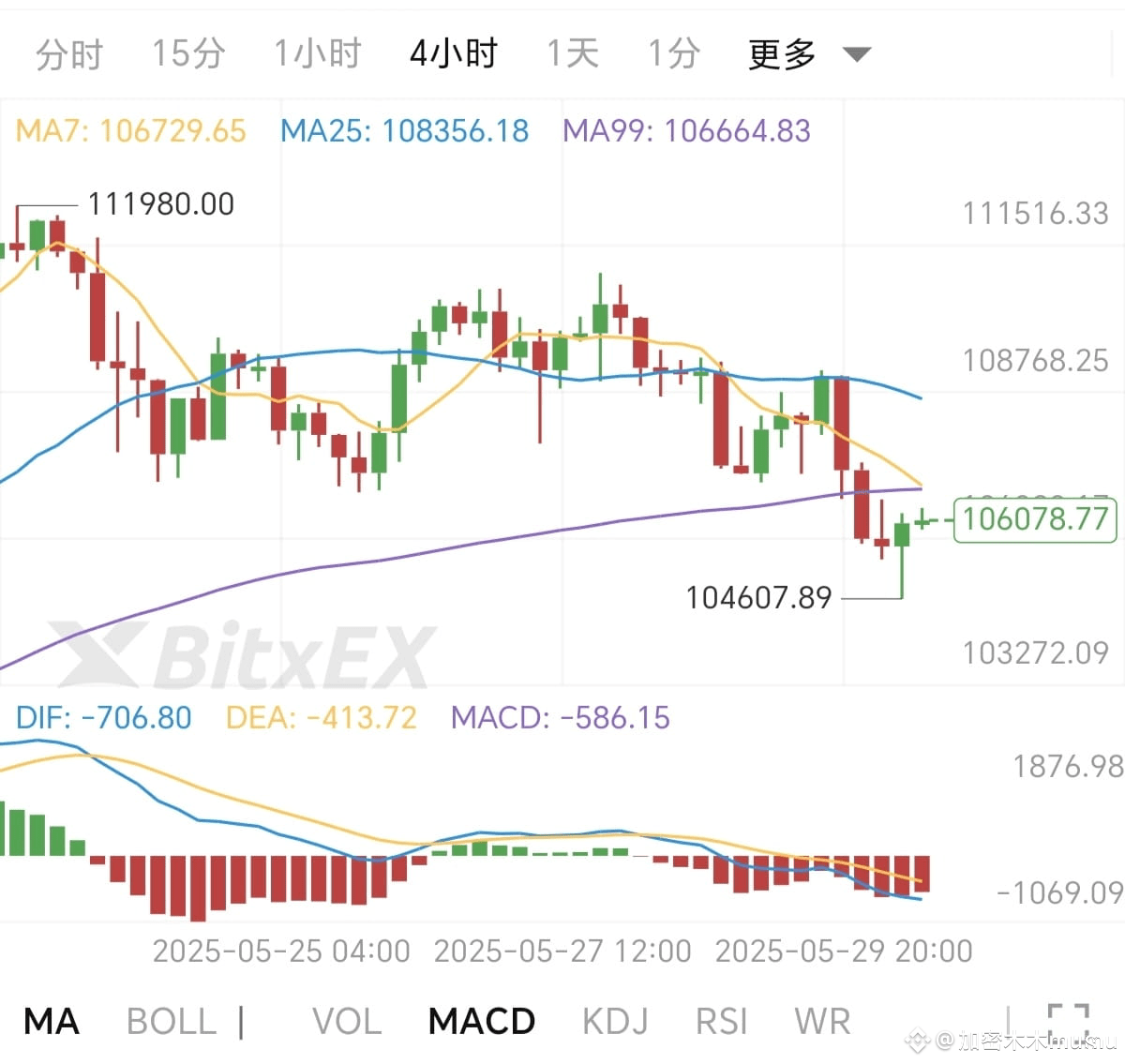Click the 2025-05-27 12:00 axis label

[x=562, y=951]
